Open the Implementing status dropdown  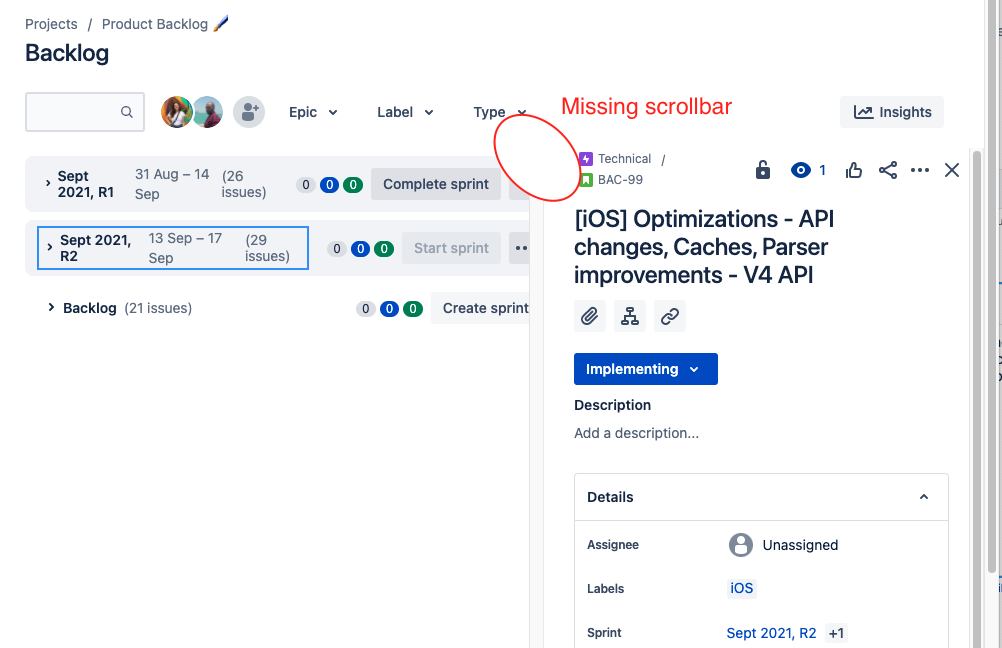645,369
